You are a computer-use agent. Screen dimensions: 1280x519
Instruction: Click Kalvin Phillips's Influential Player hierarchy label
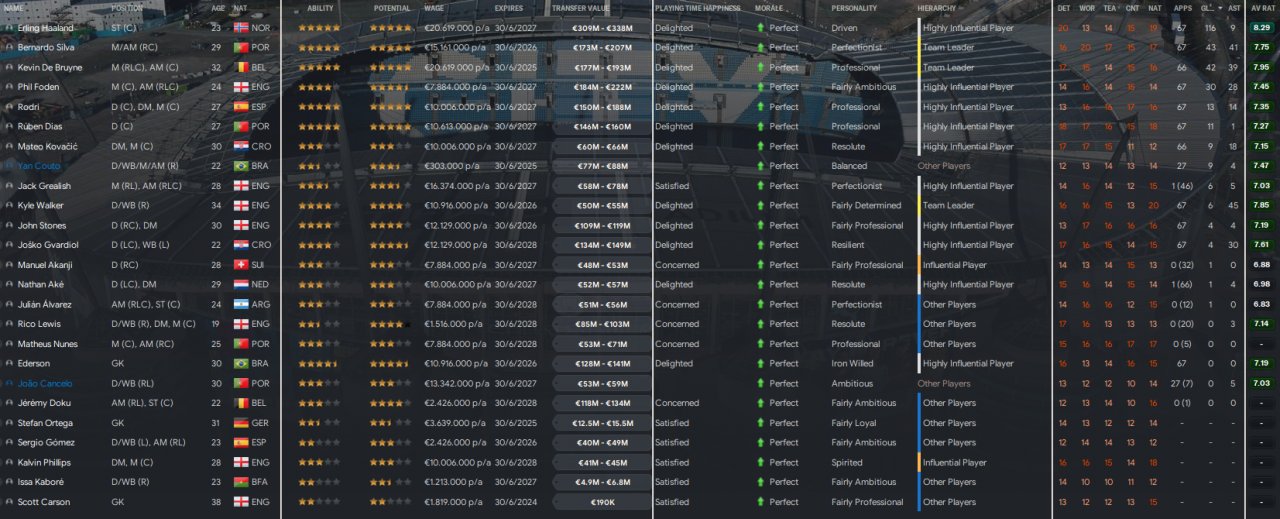click(x=955, y=463)
